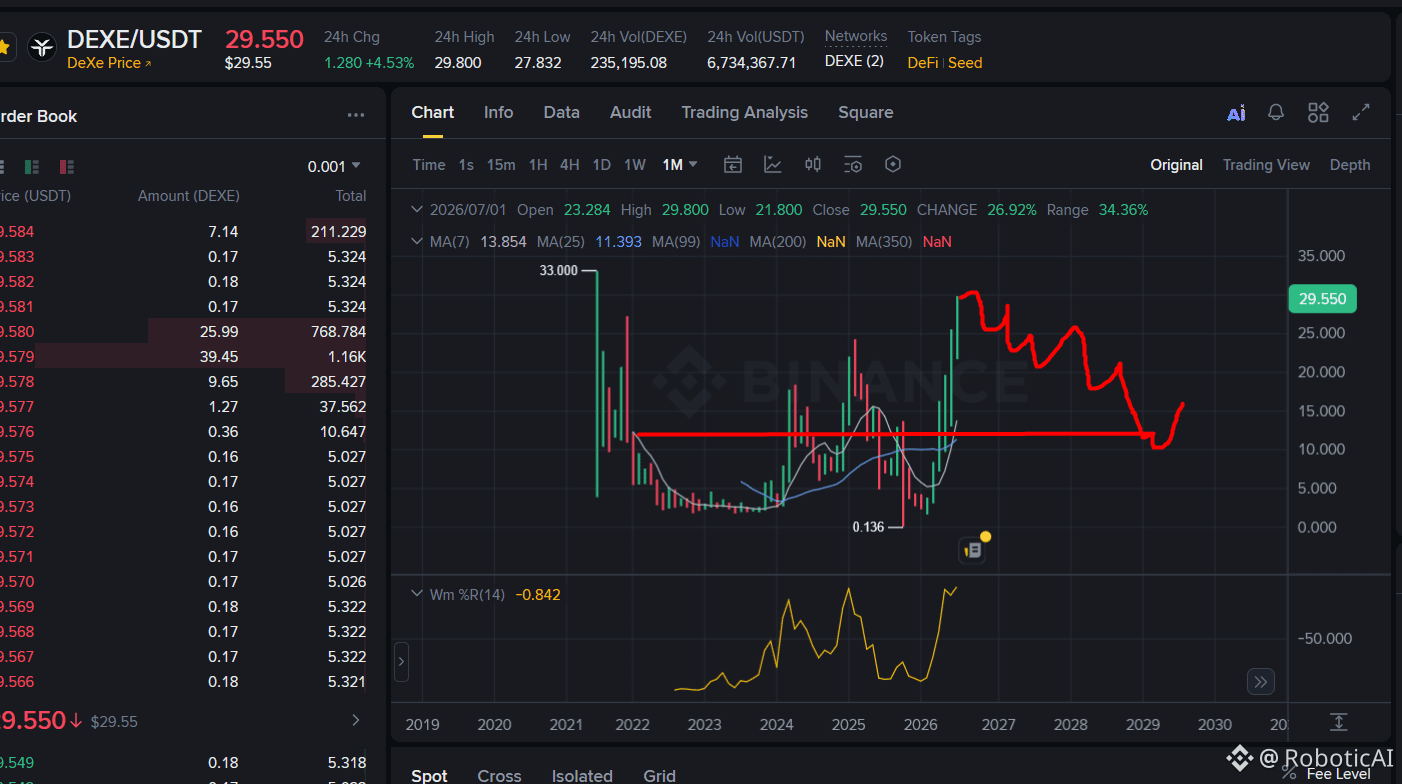Toggle the yellow favorite star for DEXE/USDT
This screenshot has height=784, width=1402.
pos(5,46)
